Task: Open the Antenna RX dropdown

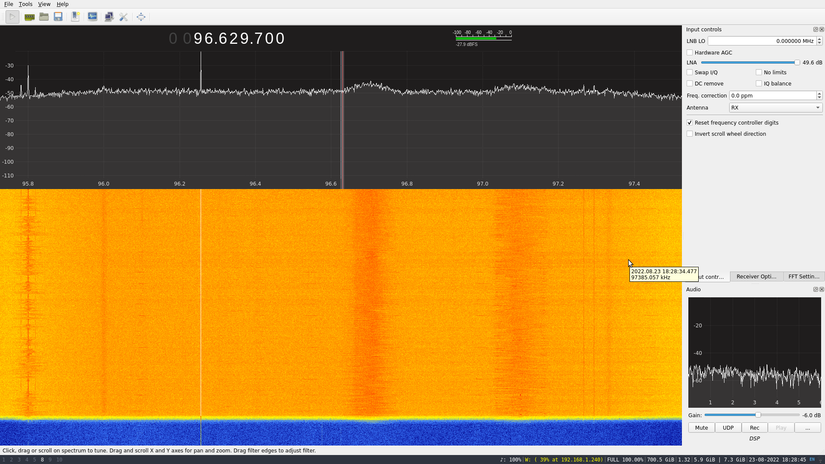Action: point(775,108)
